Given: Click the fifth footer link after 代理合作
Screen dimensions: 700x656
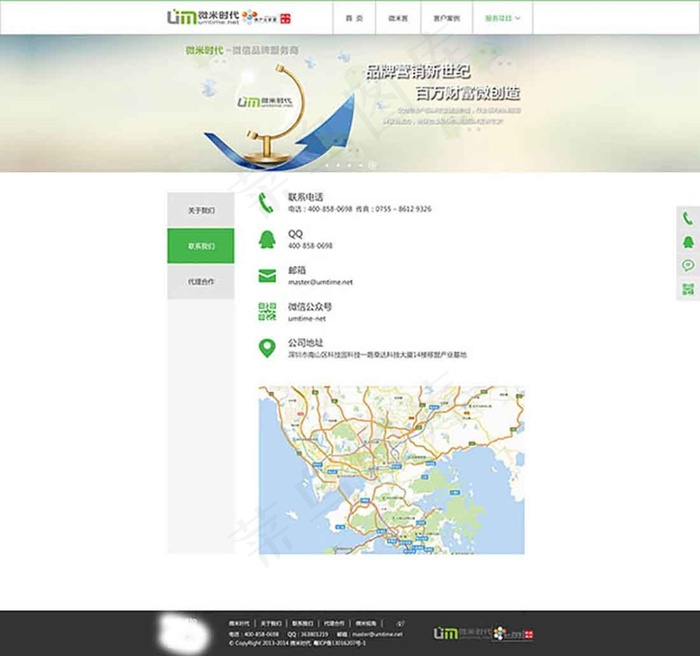Looking at the screenshot, I should (366, 623).
